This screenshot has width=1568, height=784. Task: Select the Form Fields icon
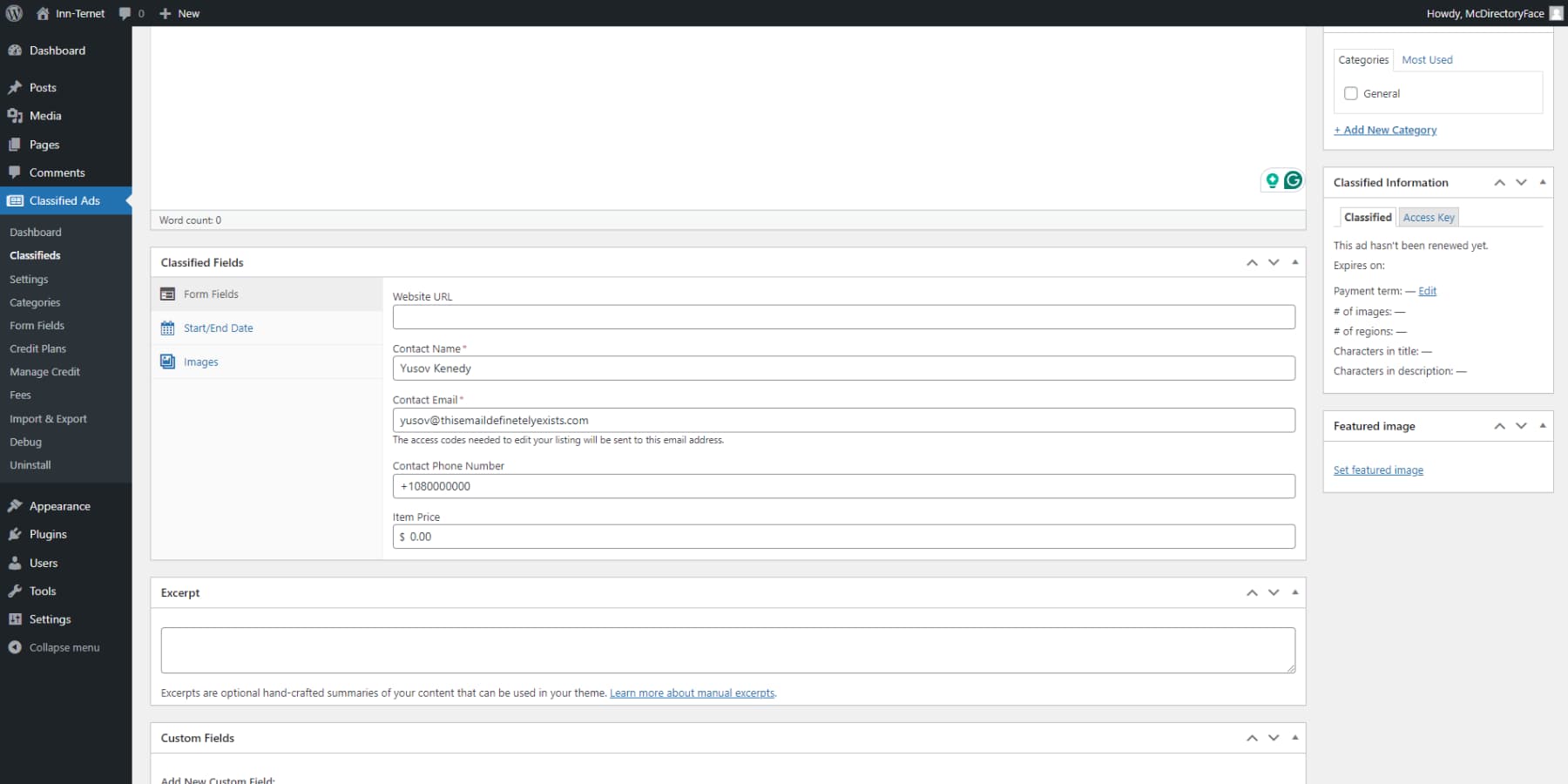[167, 294]
